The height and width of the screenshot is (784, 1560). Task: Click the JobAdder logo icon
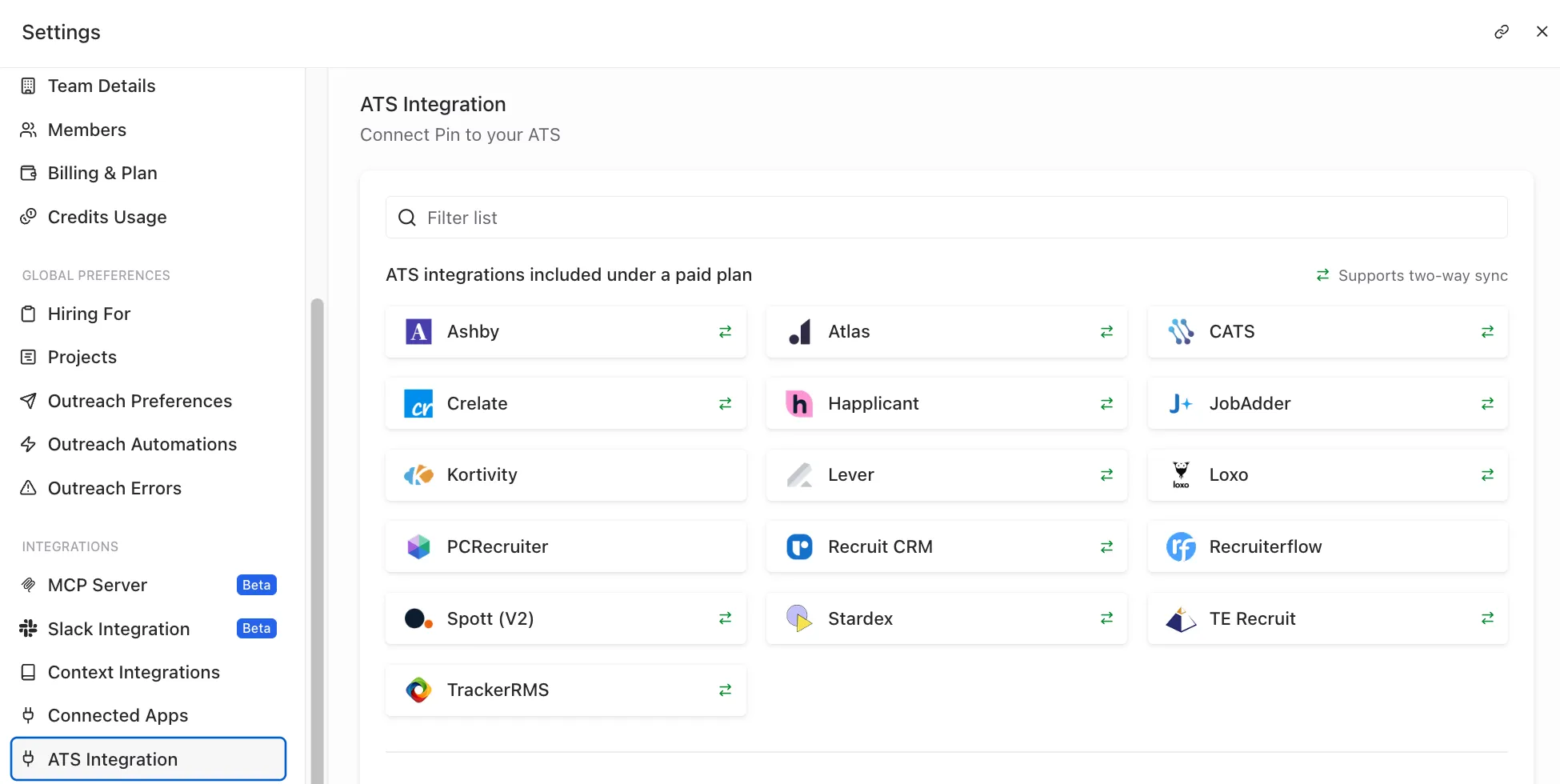[1181, 403]
